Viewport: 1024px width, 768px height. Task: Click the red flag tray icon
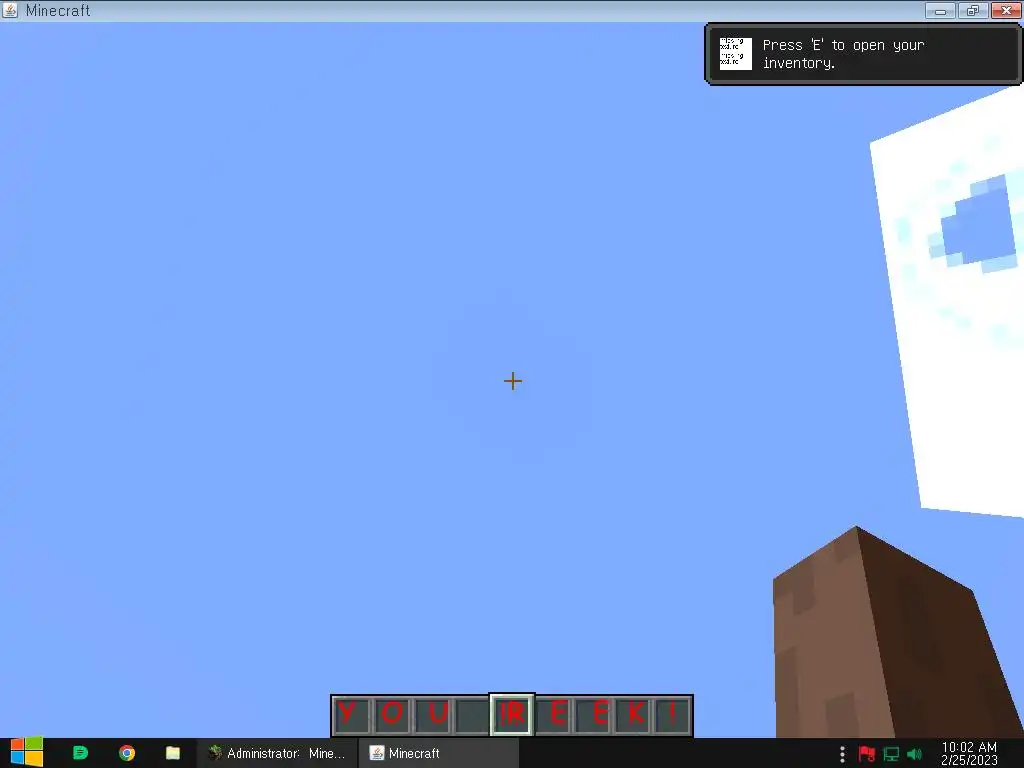pyautogui.click(x=867, y=754)
